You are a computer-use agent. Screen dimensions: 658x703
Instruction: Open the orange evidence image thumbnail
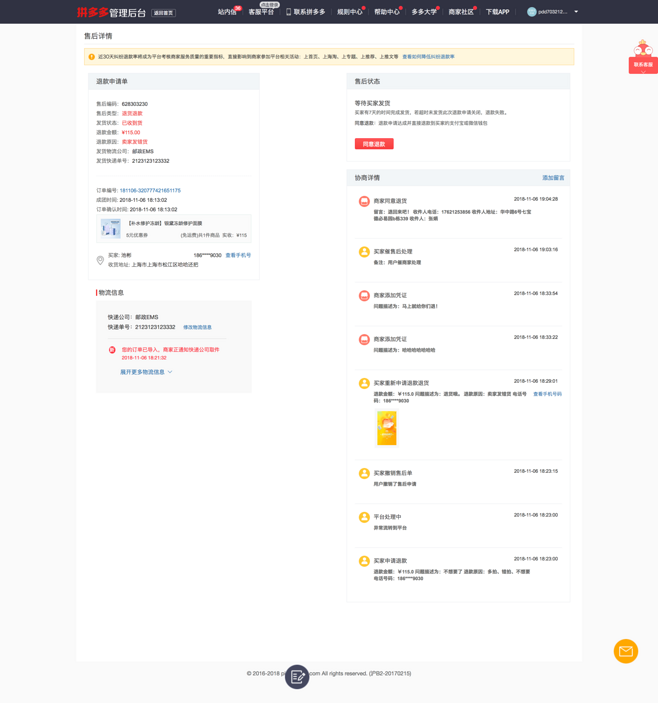pyautogui.click(x=387, y=428)
